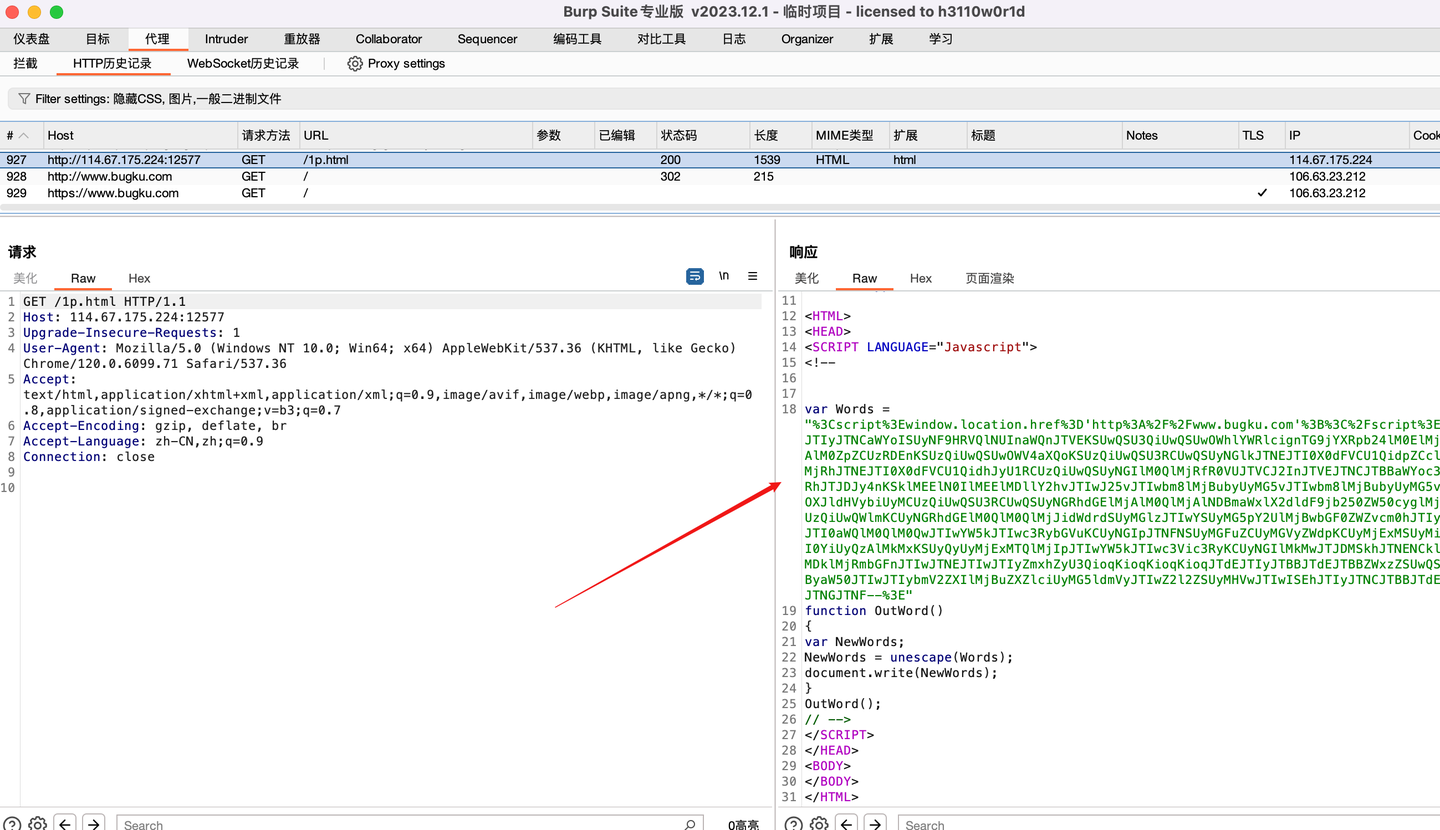The image size is (1440, 830).
Task: Switch response view to Hex
Action: [x=921, y=278]
